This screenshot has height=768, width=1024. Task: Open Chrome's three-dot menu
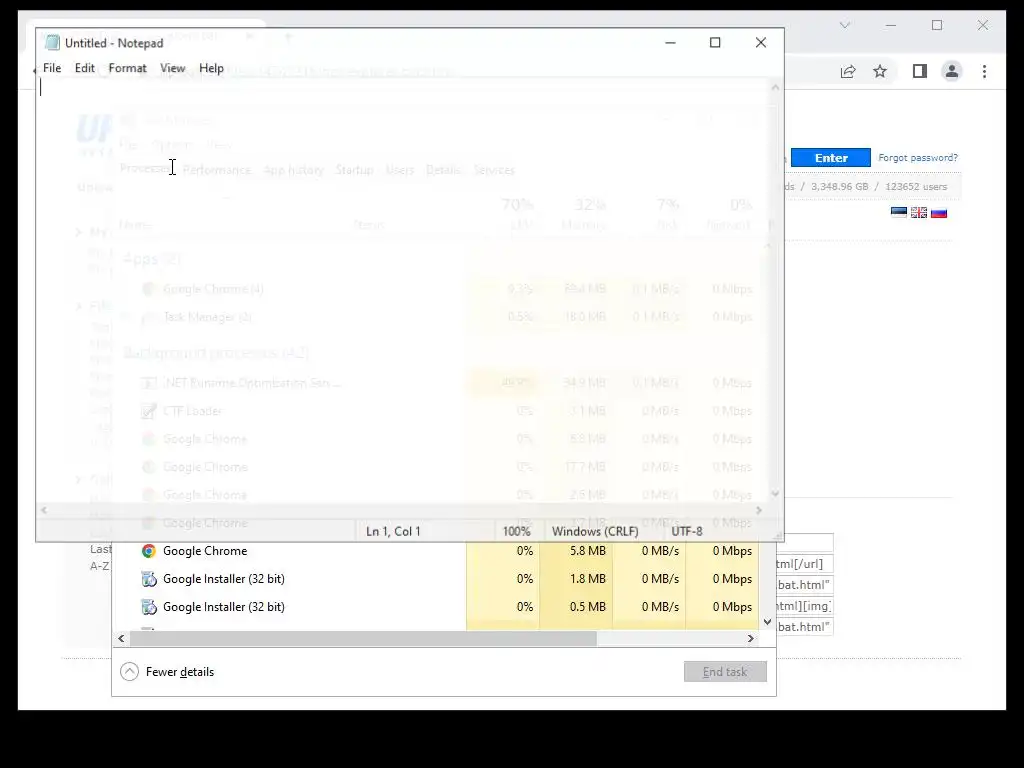point(984,71)
